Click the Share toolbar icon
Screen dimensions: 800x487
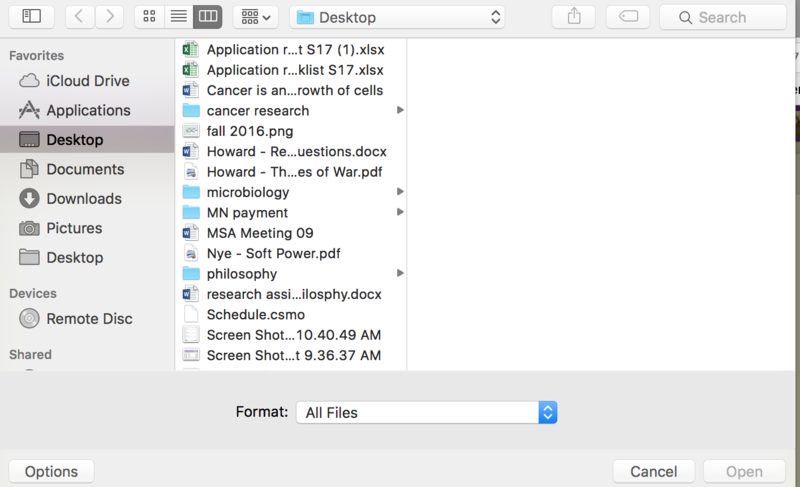(573, 16)
